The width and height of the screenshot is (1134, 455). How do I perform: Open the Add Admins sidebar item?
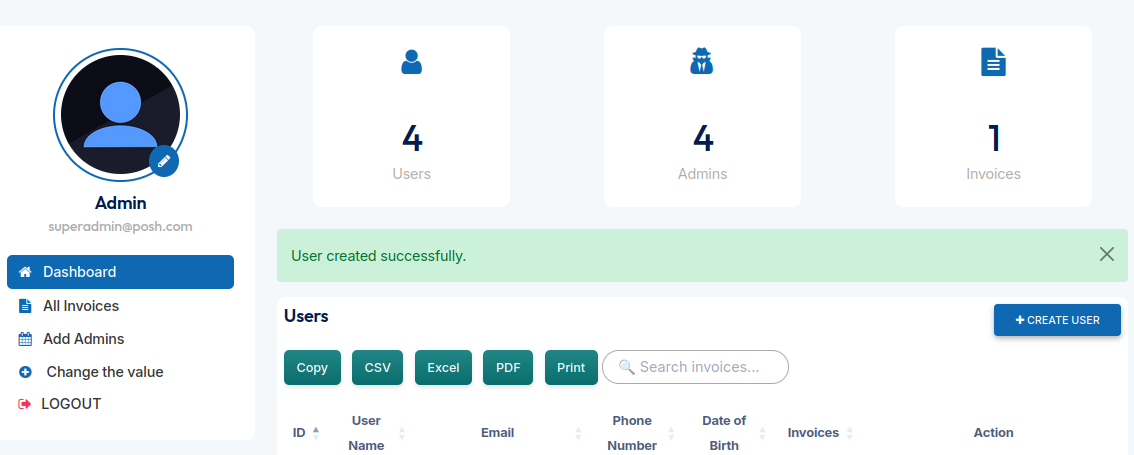tap(83, 339)
